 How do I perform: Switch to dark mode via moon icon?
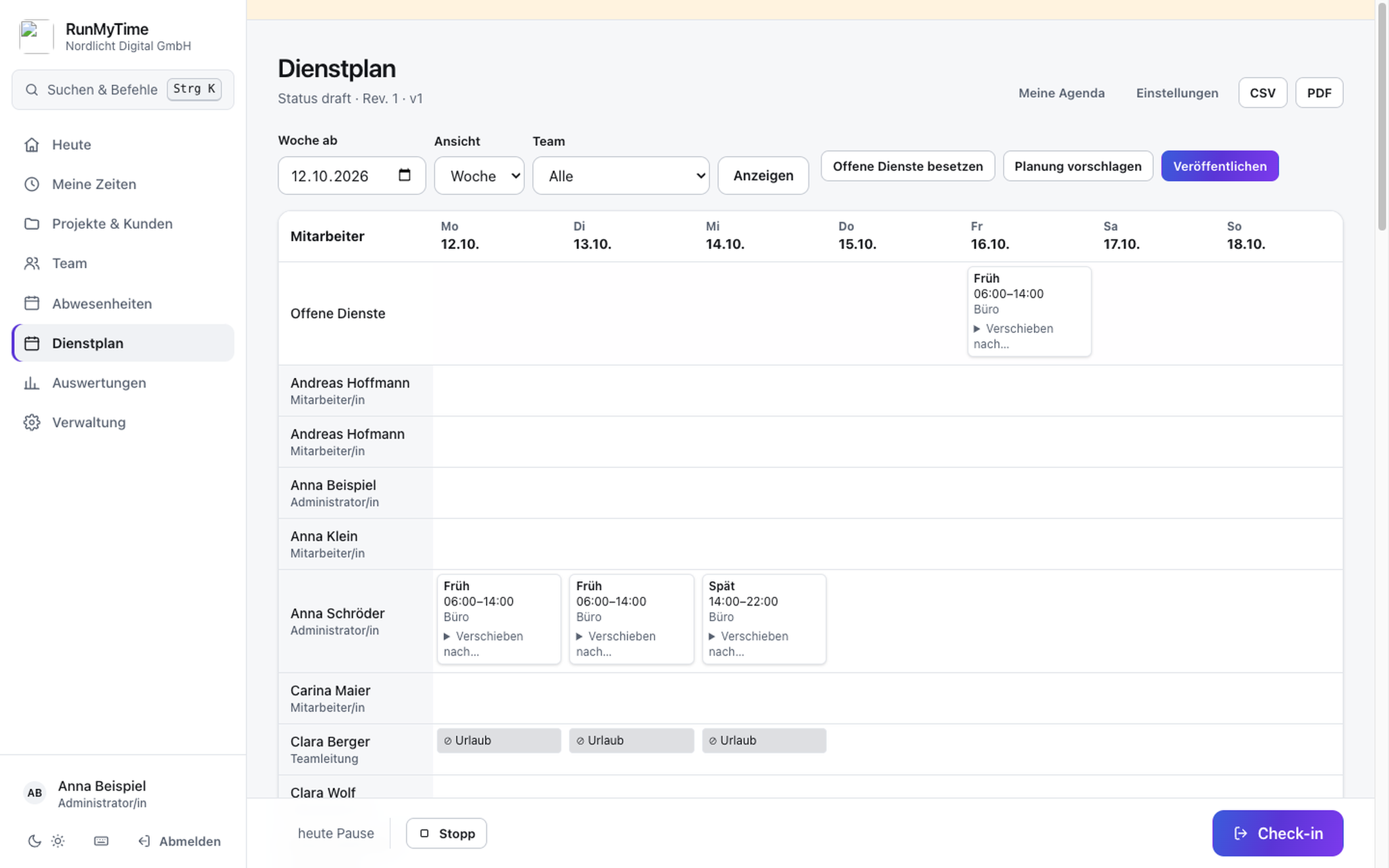pos(35,841)
